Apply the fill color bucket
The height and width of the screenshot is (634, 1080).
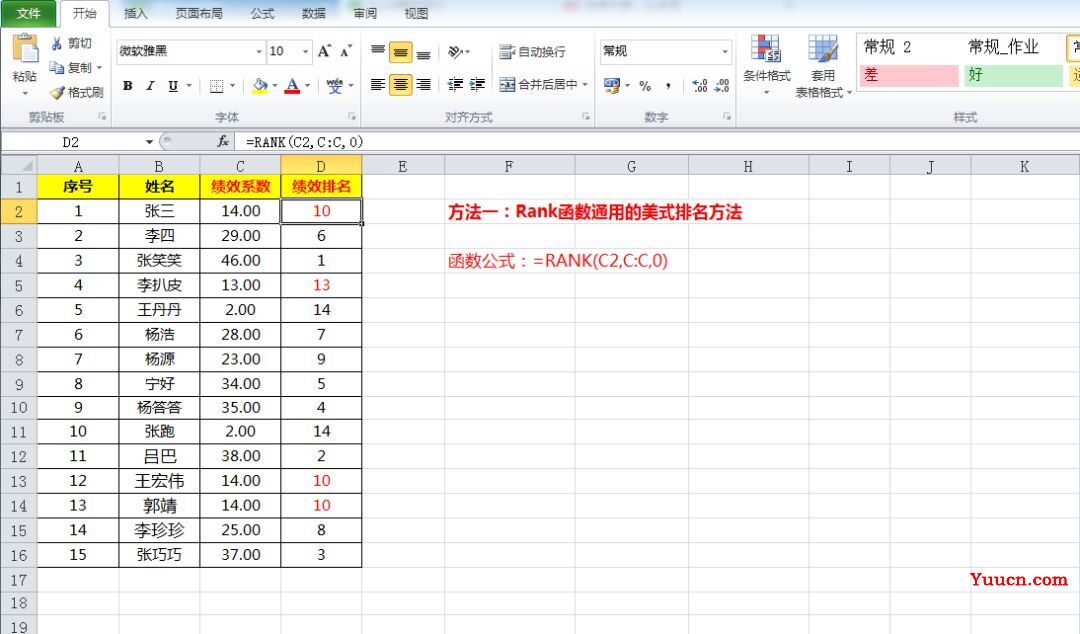point(260,85)
